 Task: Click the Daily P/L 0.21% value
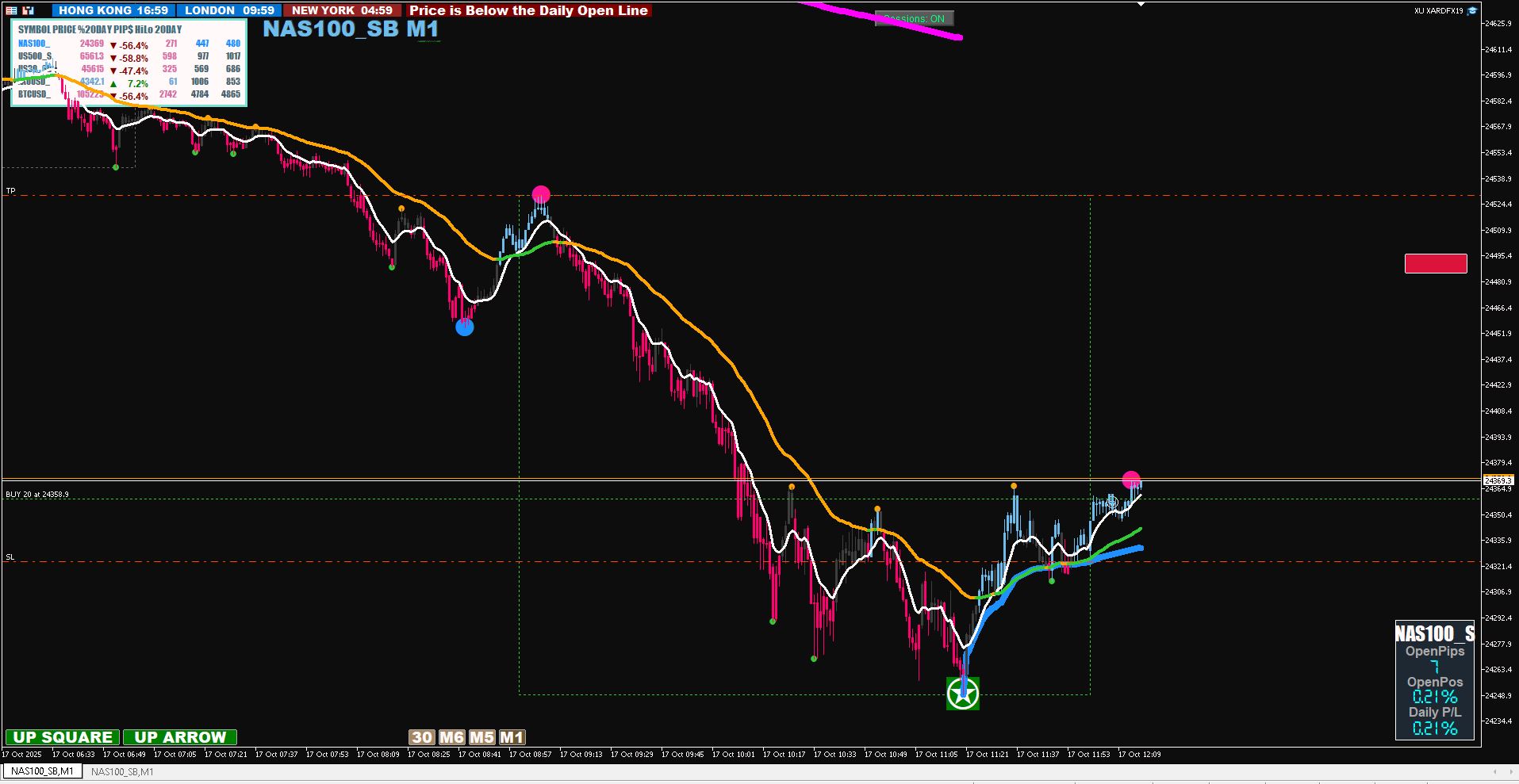click(1435, 728)
